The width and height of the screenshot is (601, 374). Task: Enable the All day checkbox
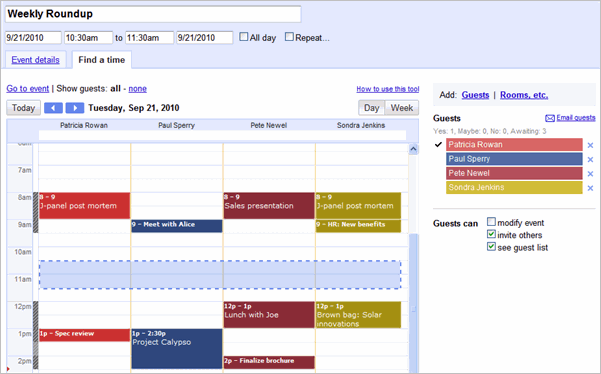243,37
